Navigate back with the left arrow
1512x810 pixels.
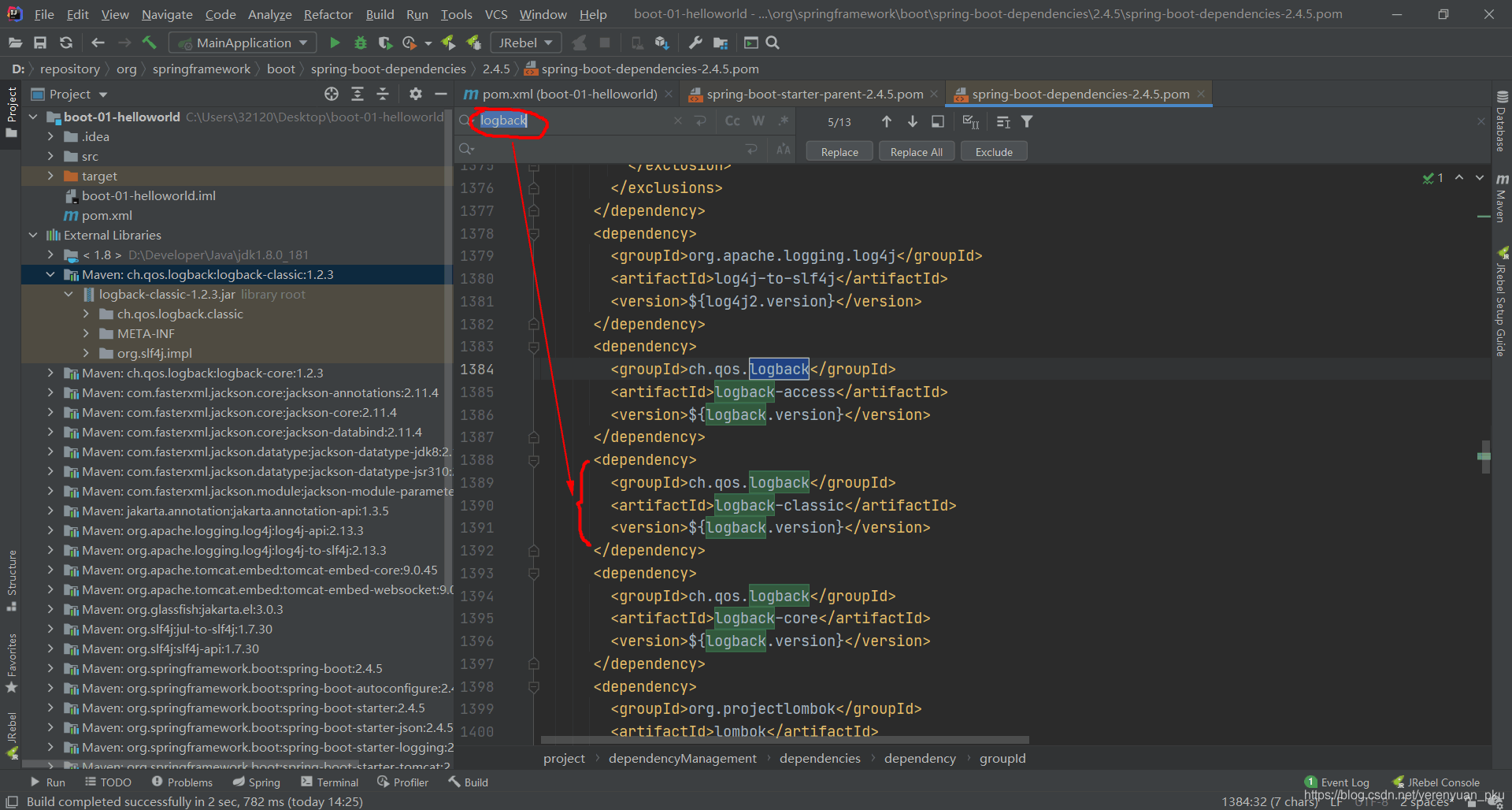coord(98,43)
